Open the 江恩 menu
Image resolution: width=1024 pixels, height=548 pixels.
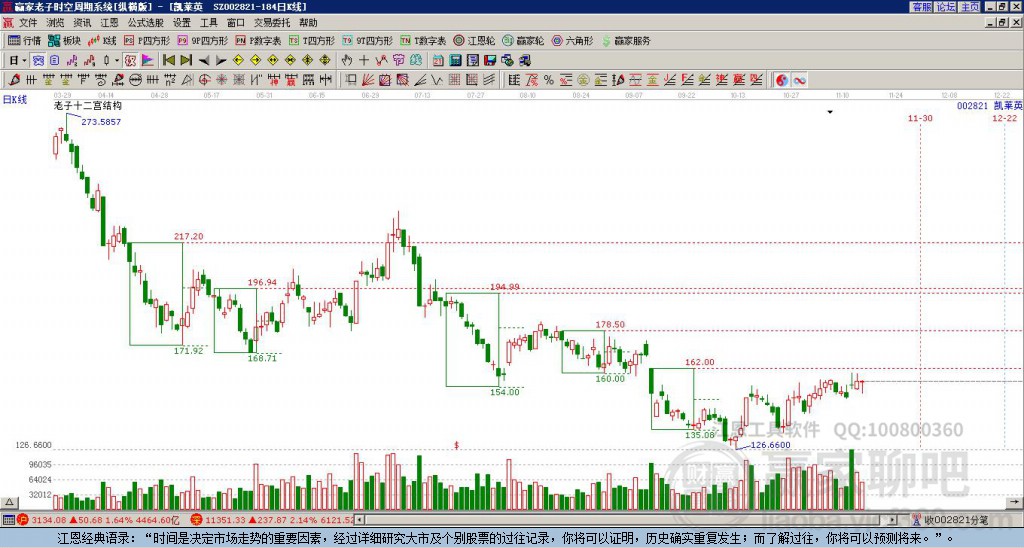tap(109, 23)
